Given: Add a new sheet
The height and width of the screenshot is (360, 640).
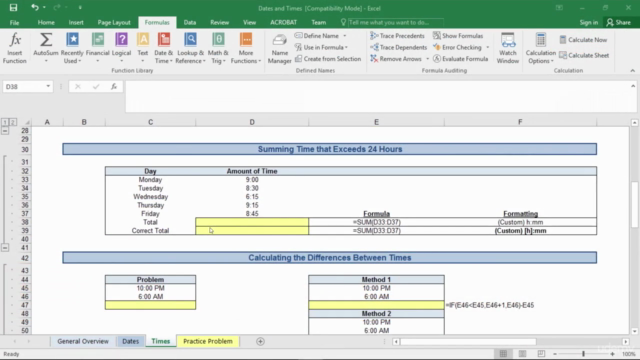Looking at the screenshot, I should tap(260, 341).
